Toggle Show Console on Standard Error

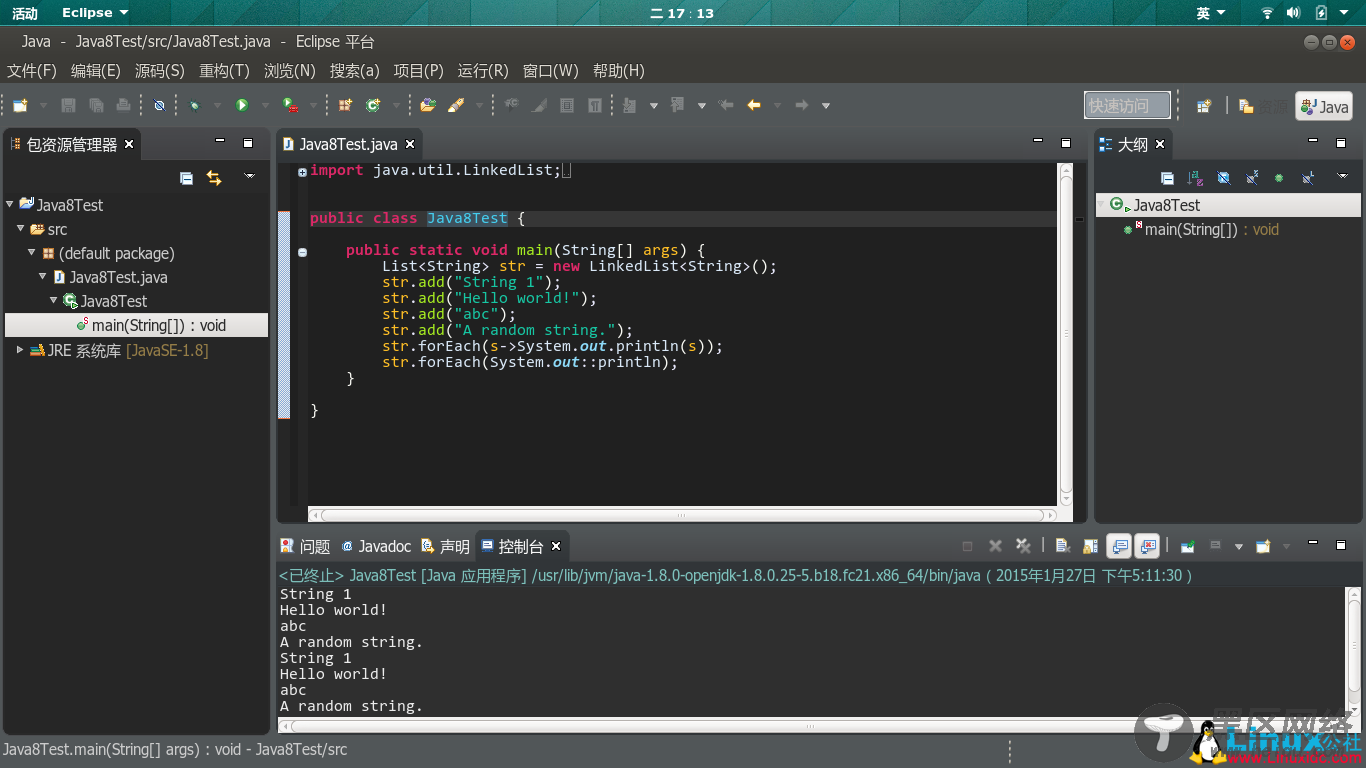[1148, 546]
